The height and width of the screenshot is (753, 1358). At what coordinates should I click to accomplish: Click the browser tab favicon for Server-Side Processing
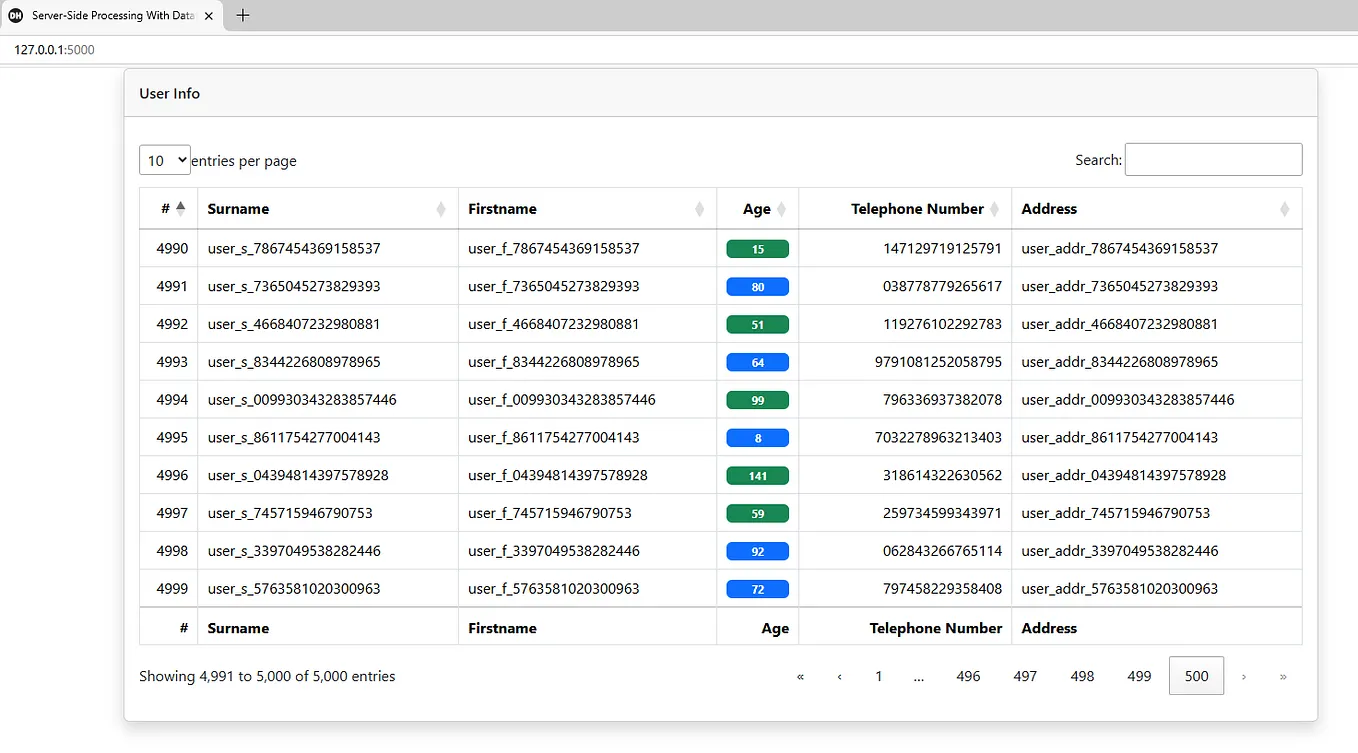[15, 16]
